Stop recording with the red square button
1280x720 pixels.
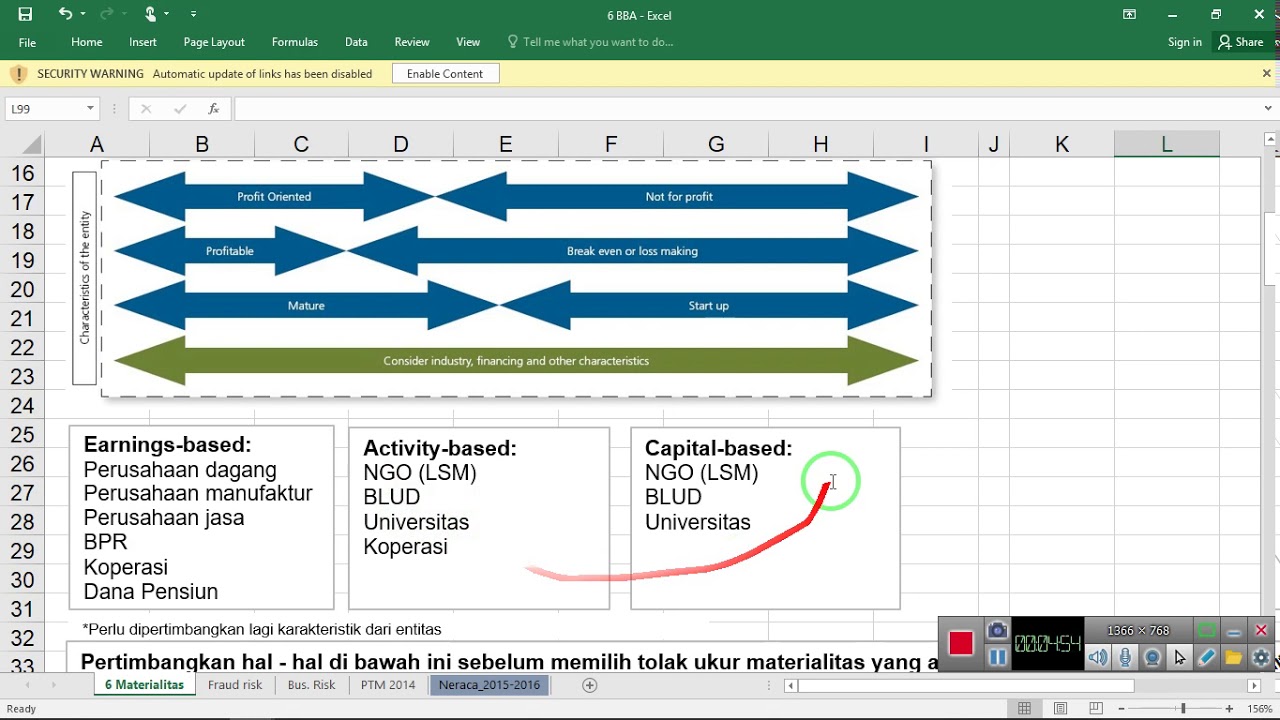(961, 643)
